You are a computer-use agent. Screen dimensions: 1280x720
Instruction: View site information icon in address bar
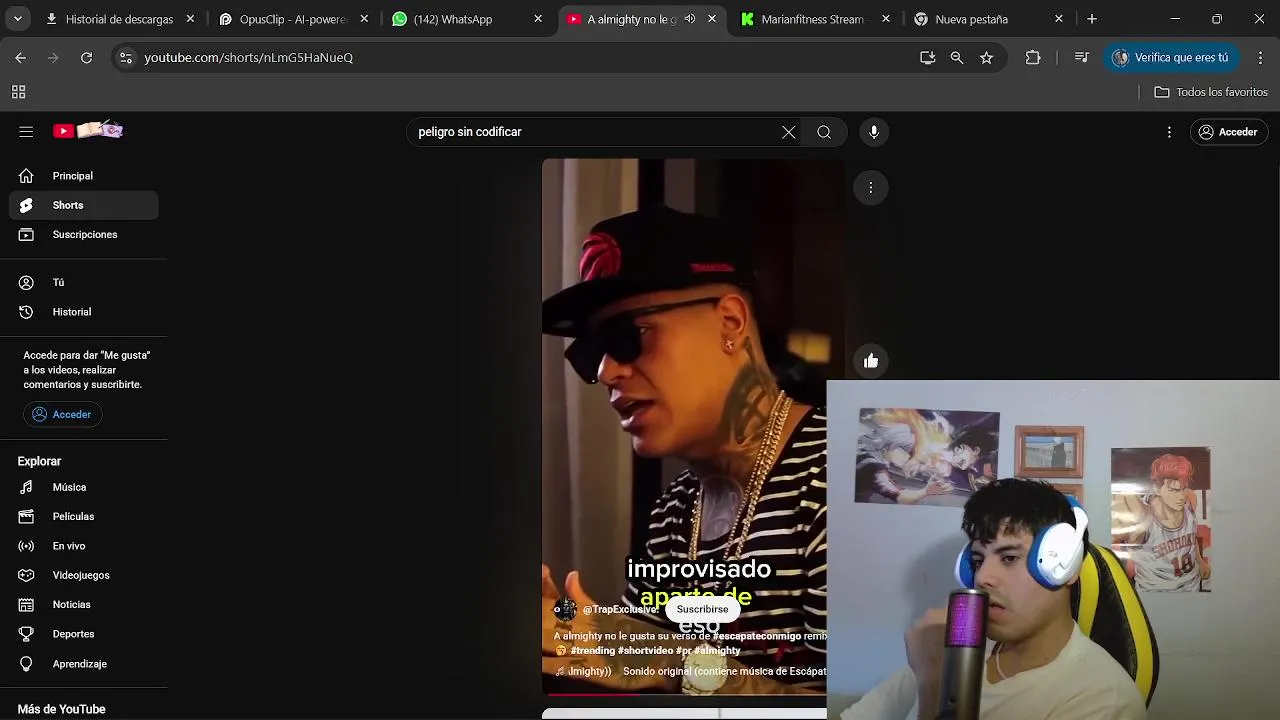pyautogui.click(x=125, y=58)
